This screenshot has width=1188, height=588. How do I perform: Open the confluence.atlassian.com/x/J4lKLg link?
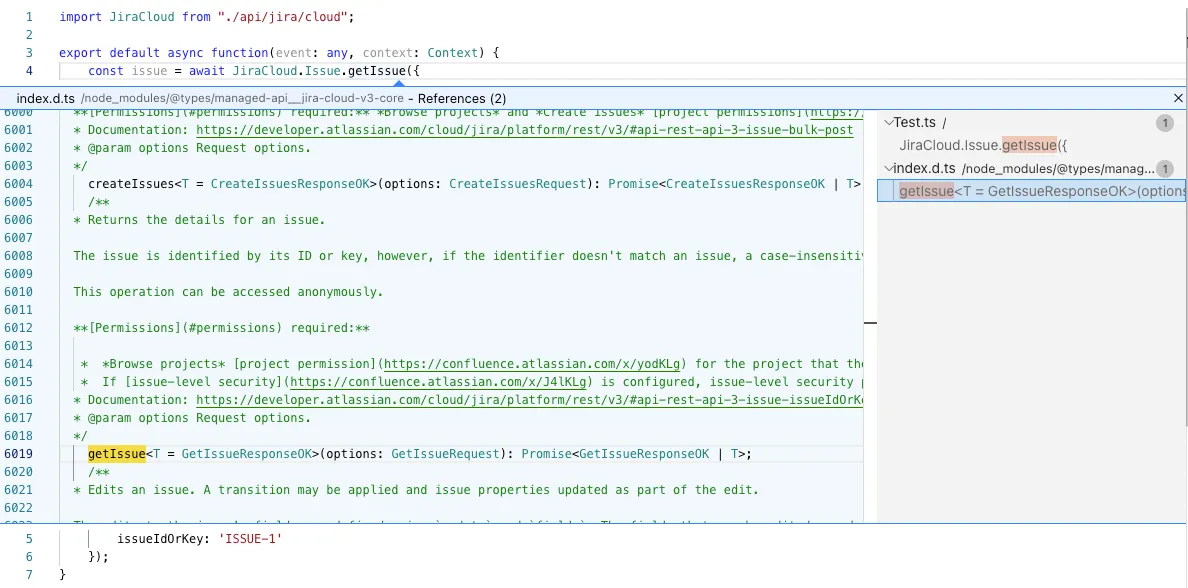(x=439, y=382)
